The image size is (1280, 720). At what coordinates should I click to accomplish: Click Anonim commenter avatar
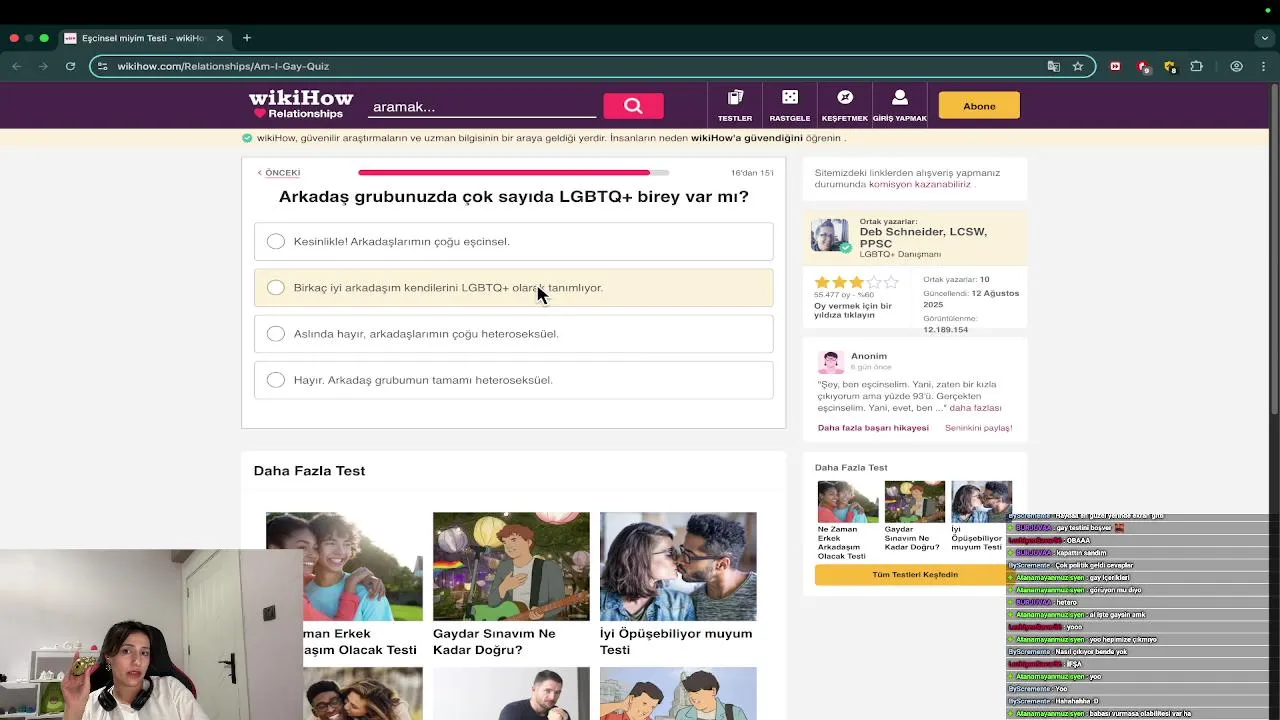[x=830, y=362]
